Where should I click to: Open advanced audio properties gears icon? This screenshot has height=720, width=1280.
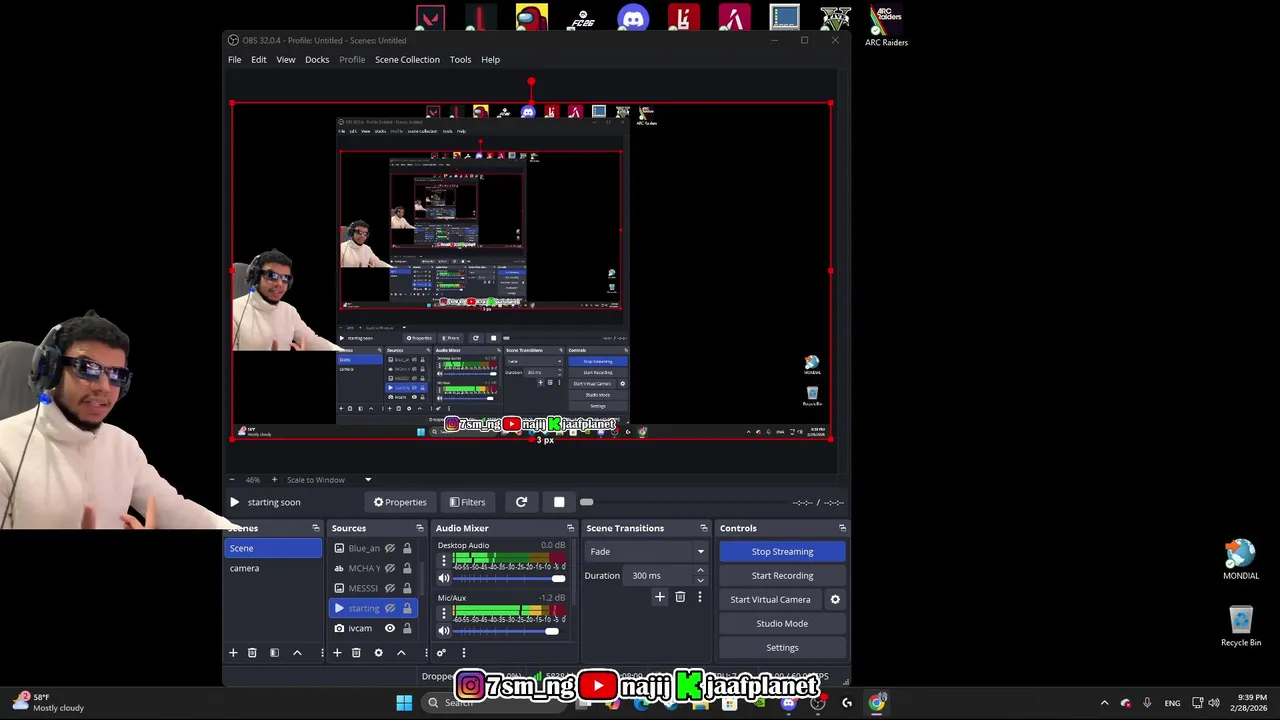pyautogui.click(x=441, y=653)
